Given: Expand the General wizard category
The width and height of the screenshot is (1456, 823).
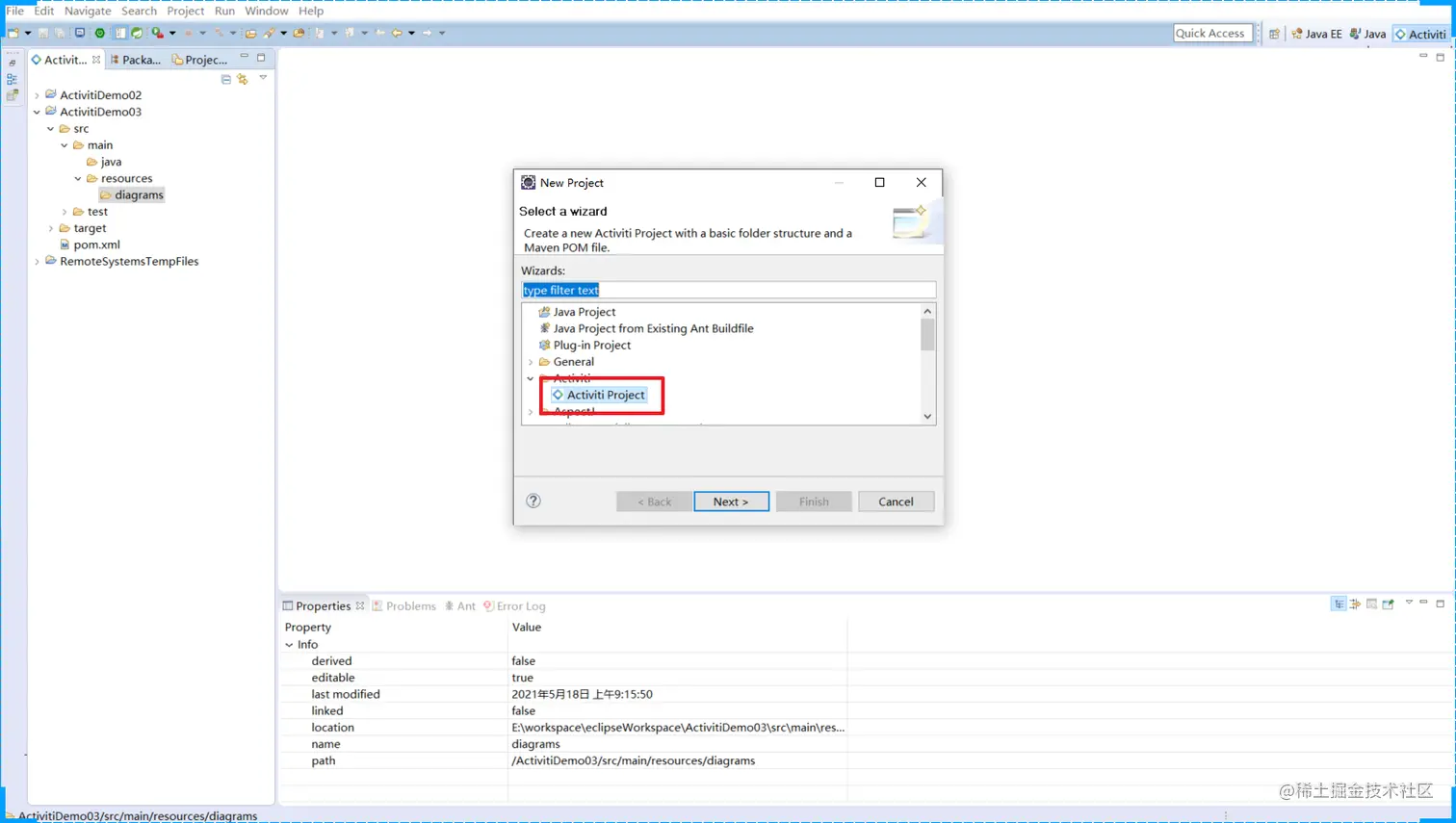Looking at the screenshot, I should click(x=531, y=362).
